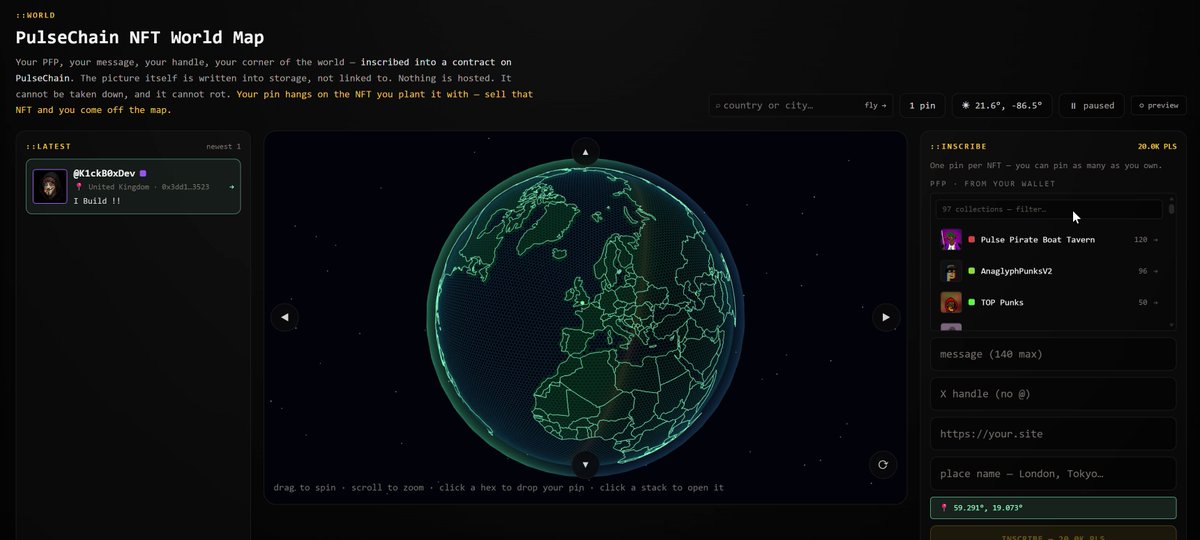
Task: Click the ::WORLD header label
Action: click(x=35, y=16)
